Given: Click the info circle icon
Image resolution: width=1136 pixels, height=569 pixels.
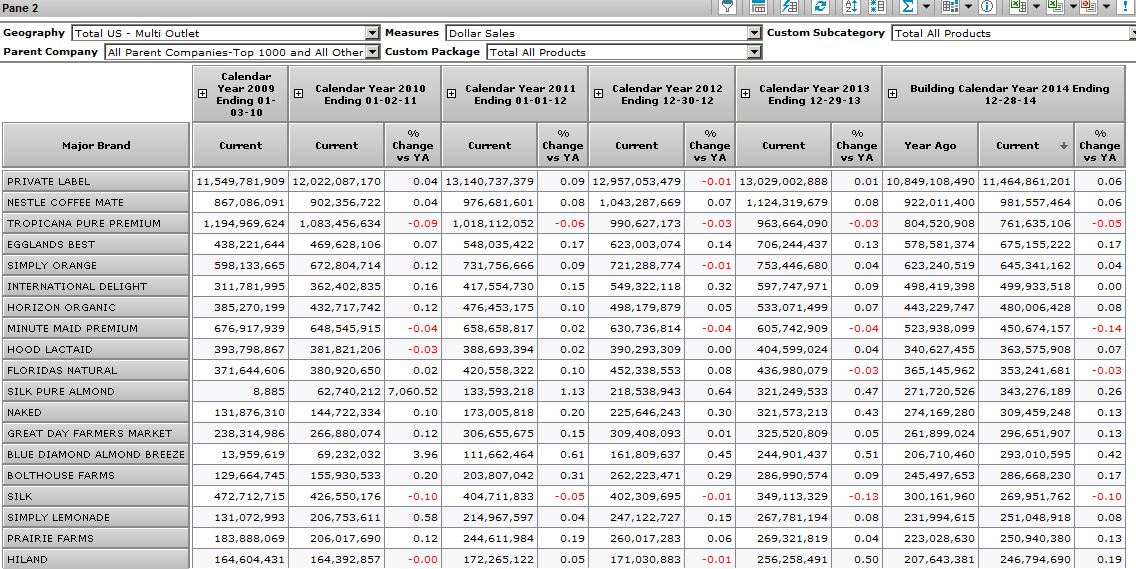Looking at the screenshot, I should (987, 7).
